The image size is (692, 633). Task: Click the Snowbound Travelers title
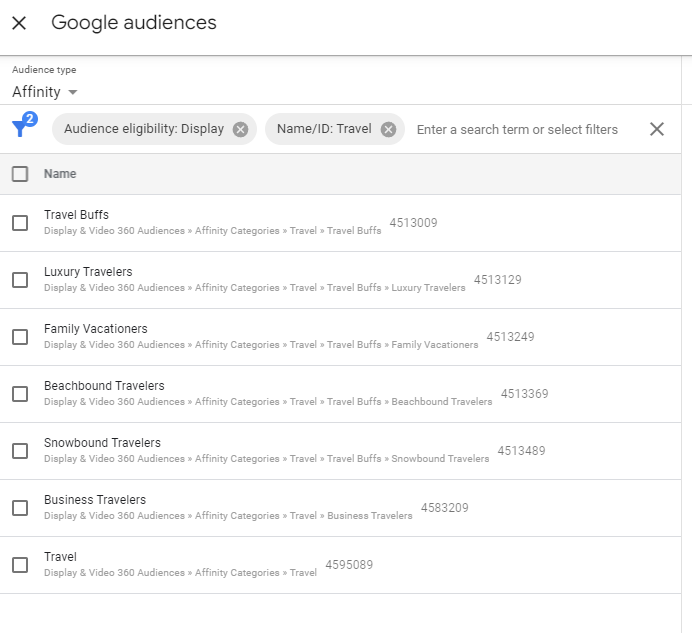click(102, 442)
